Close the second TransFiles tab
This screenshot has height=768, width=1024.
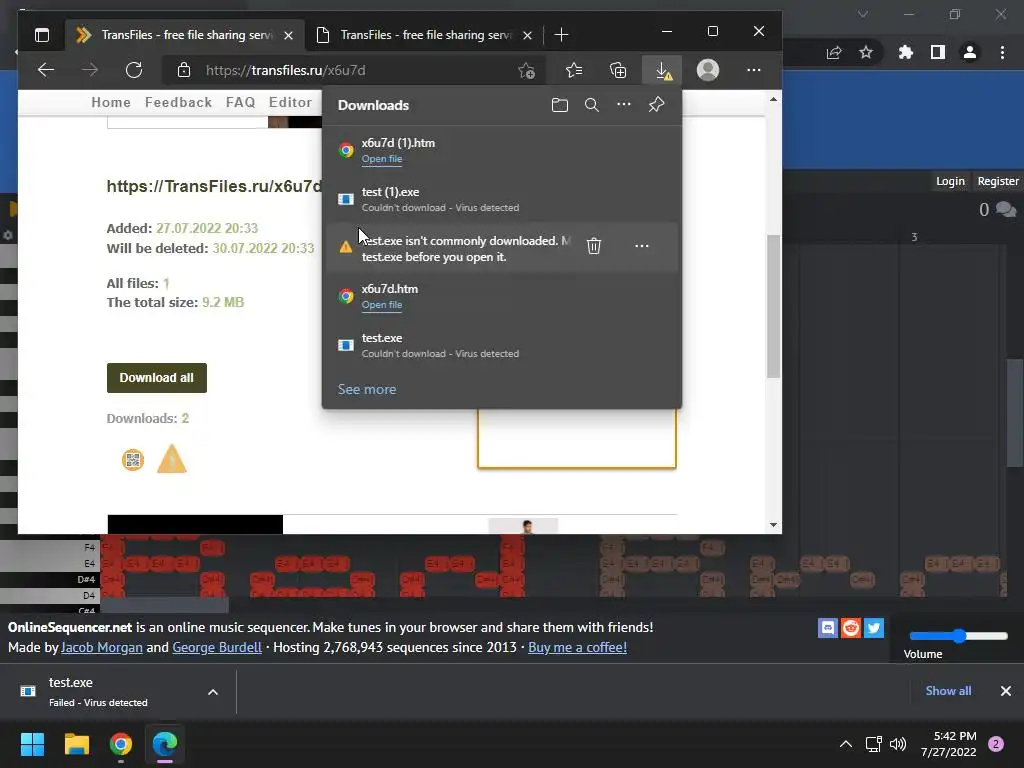click(528, 35)
